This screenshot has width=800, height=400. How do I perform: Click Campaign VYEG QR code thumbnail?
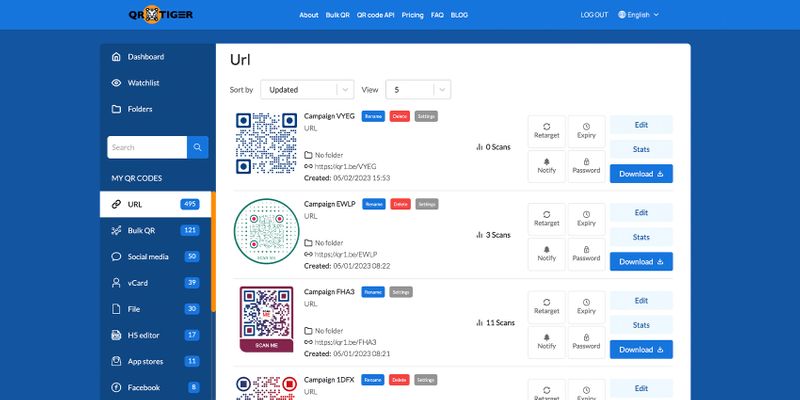click(x=266, y=143)
